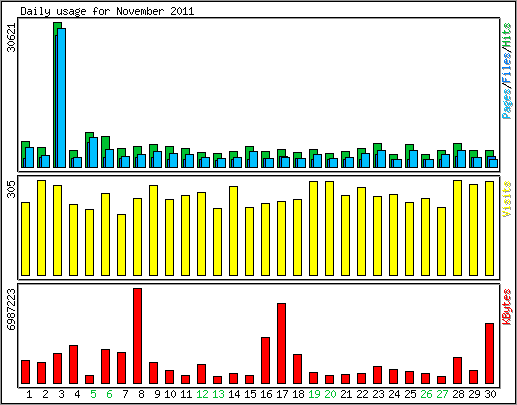This screenshot has height=405, width=517.
Task: Click the 6987223 KBytes scale value
Action: 11,309
